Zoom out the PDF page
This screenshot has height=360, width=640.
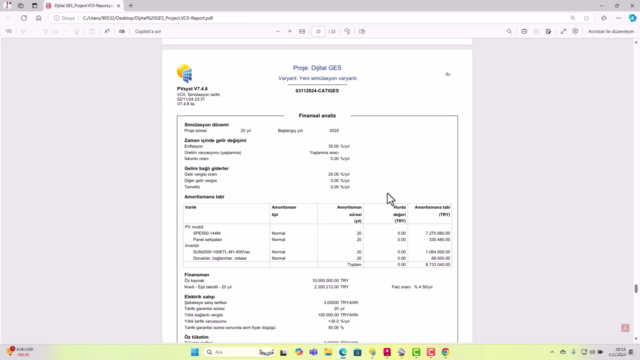click(278, 31)
